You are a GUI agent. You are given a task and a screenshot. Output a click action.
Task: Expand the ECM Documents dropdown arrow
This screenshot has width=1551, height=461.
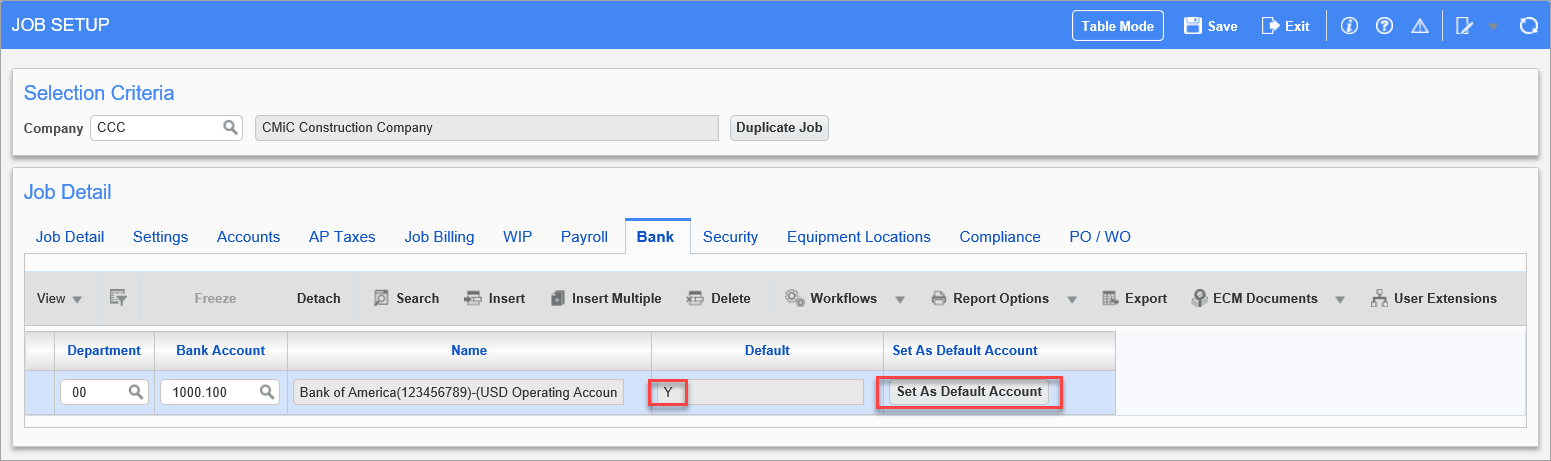[x=1340, y=298]
